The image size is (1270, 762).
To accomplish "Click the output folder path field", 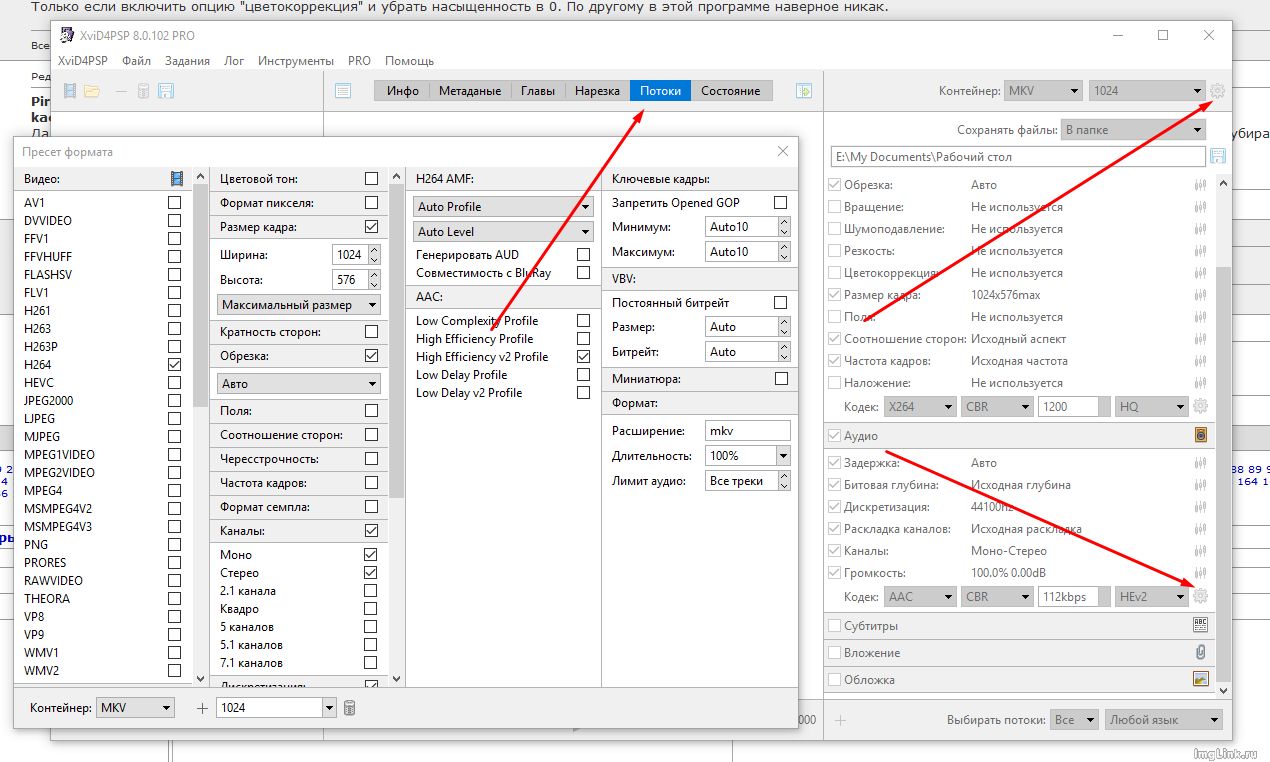I will (x=1018, y=157).
